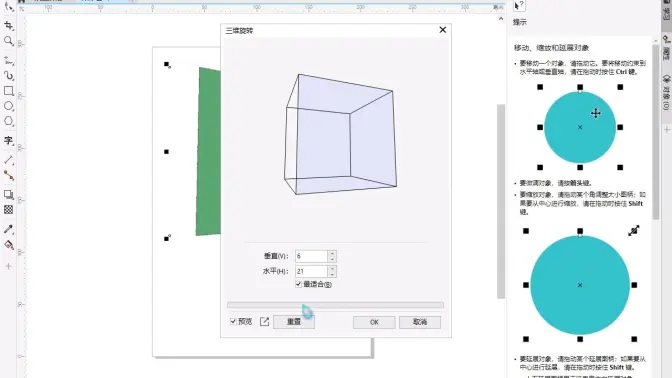
Task: Select the Drop Shadow tool
Action: 9,195
